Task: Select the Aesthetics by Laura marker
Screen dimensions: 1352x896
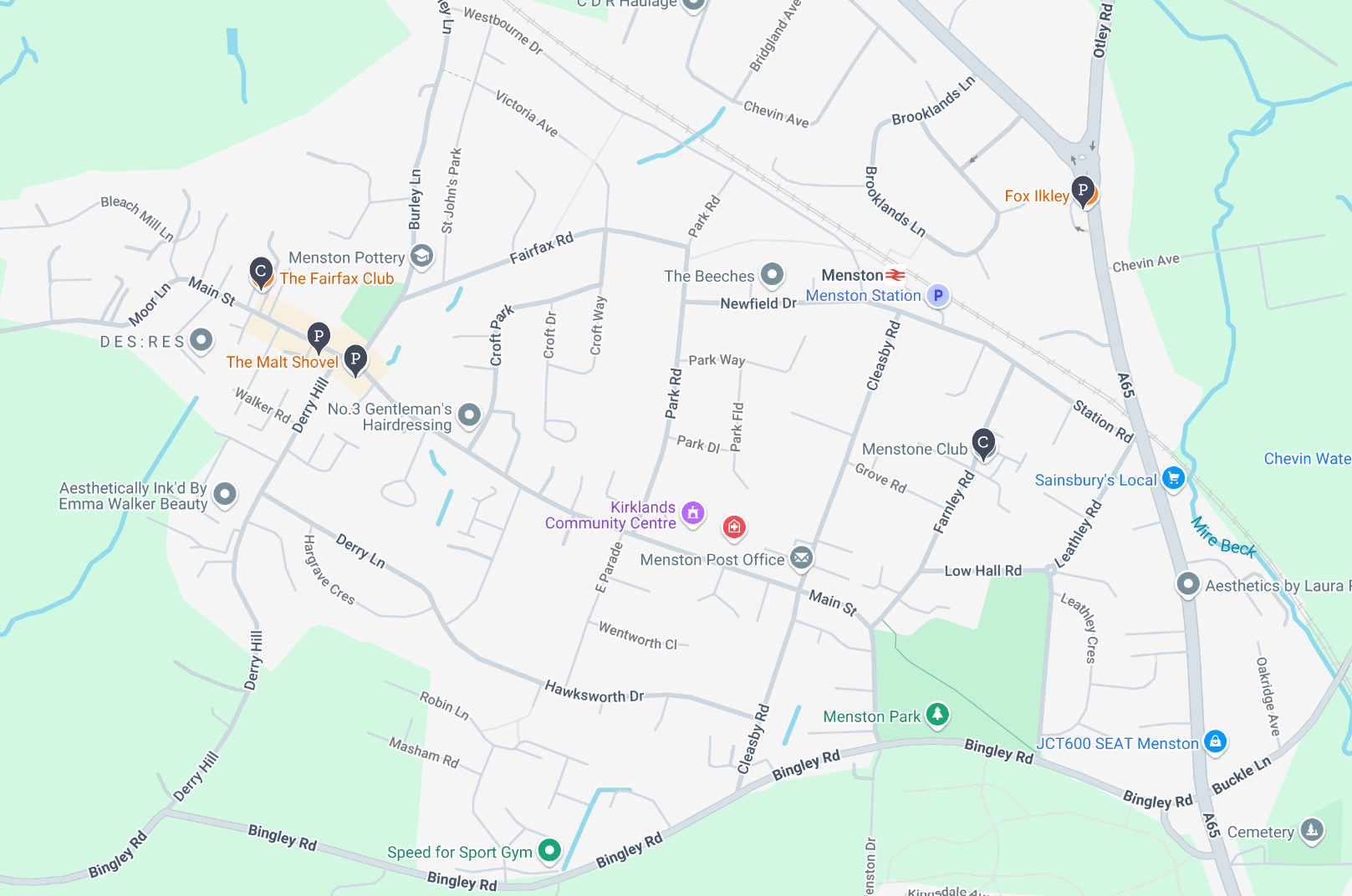Action: tap(1188, 583)
